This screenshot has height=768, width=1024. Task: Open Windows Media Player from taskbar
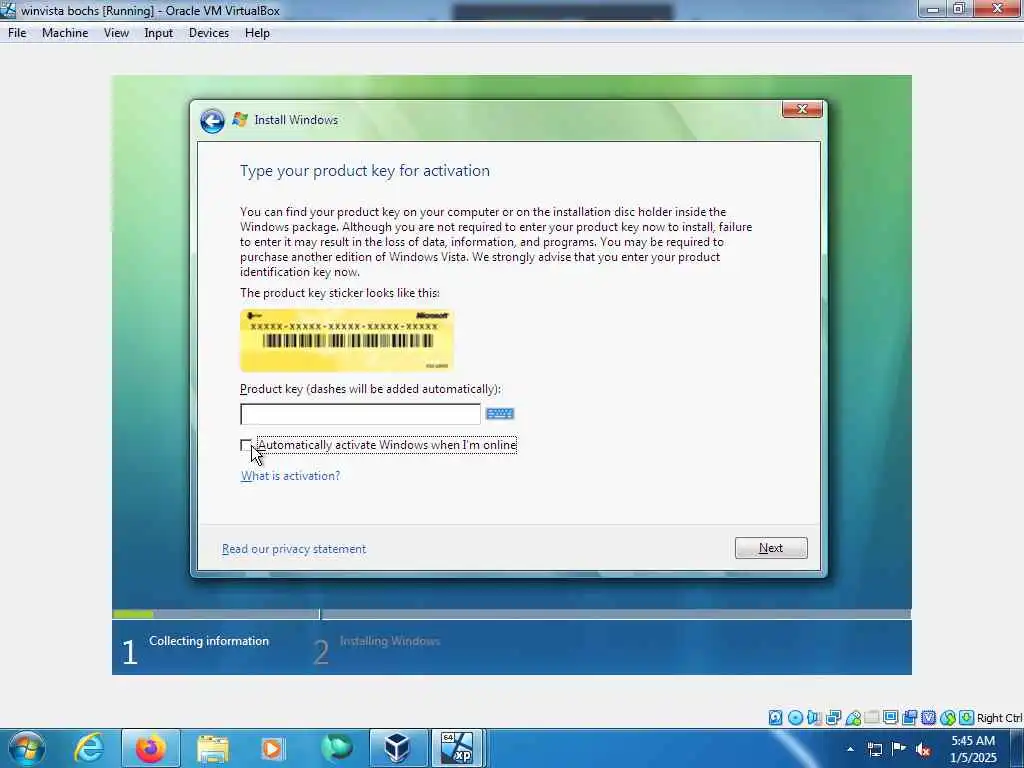(x=272, y=748)
